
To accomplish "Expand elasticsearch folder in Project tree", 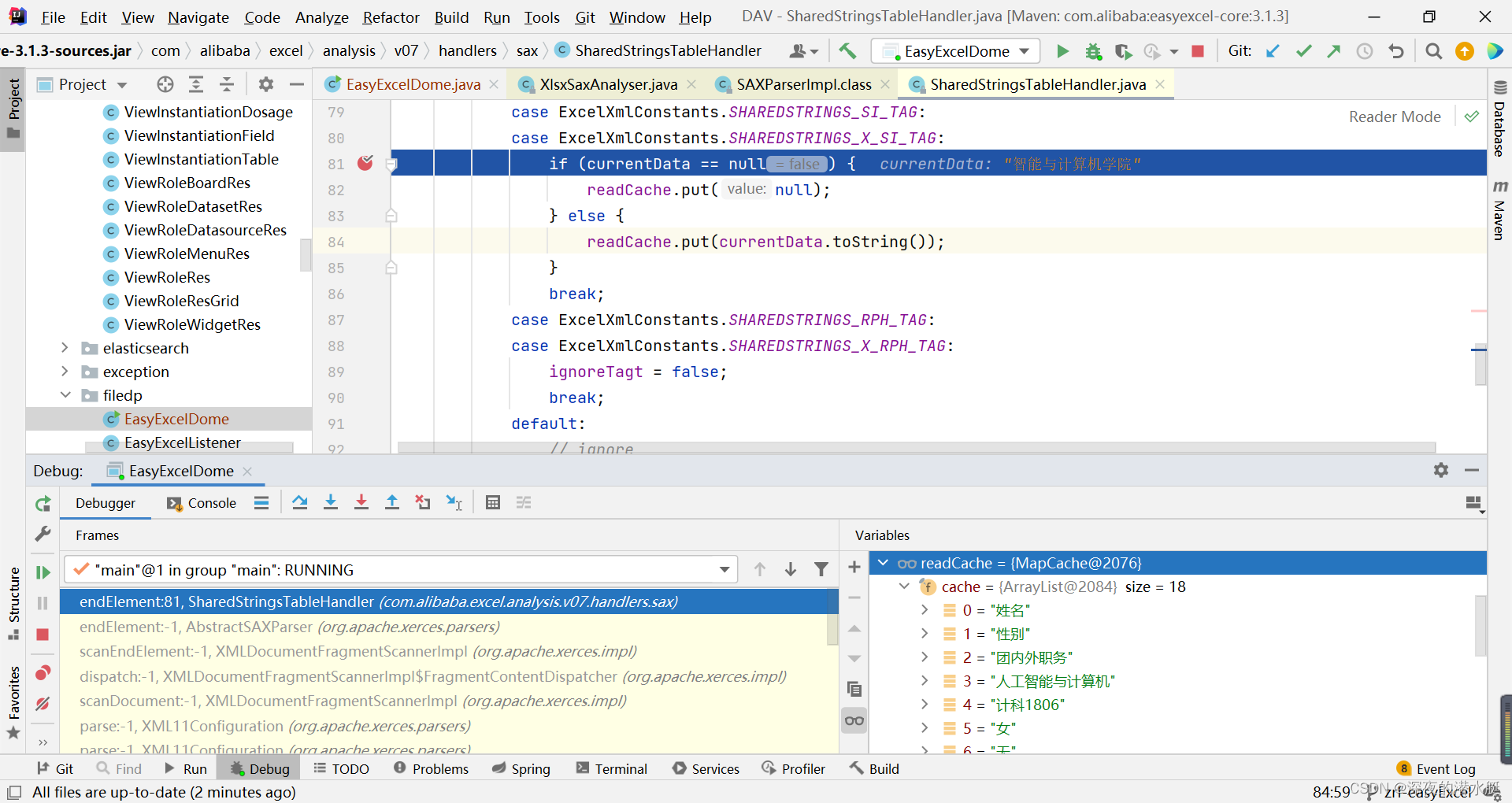I will [x=65, y=348].
